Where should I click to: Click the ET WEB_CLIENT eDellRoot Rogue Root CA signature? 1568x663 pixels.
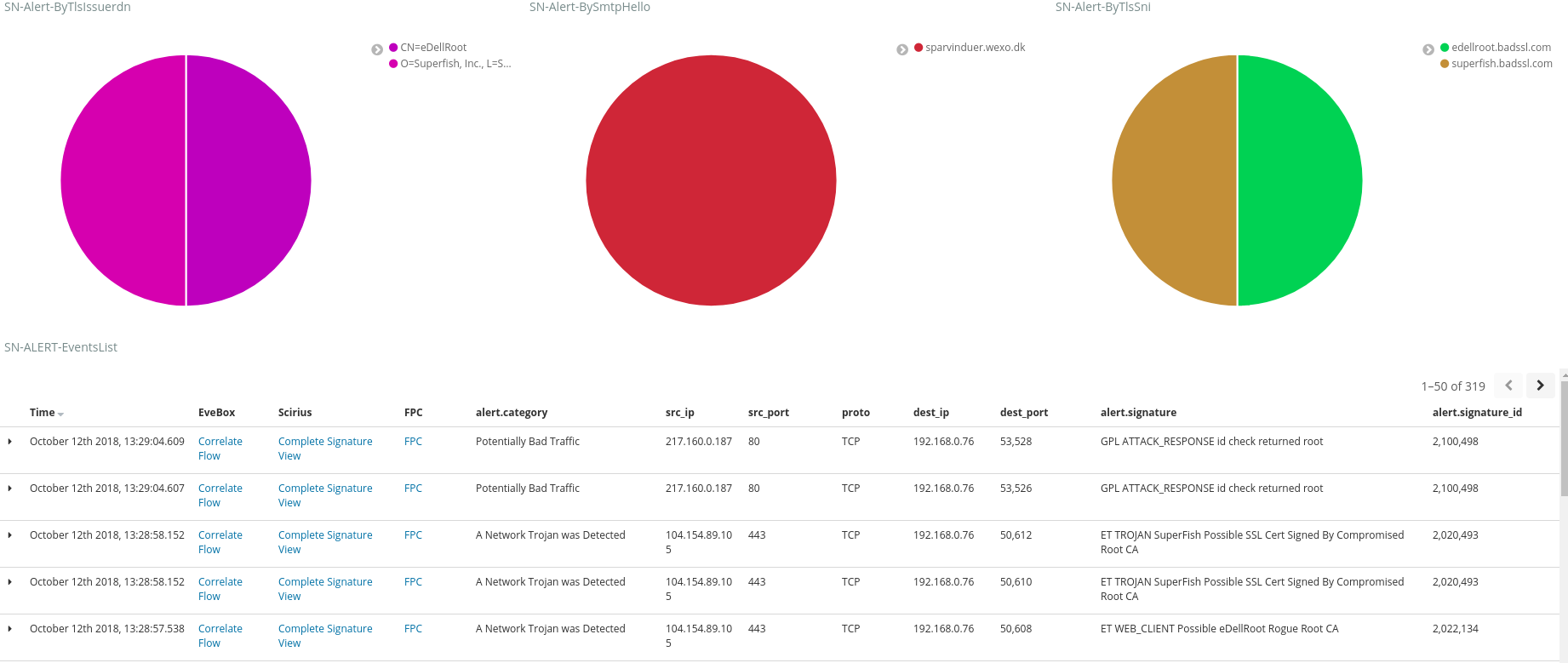[x=1219, y=629]
